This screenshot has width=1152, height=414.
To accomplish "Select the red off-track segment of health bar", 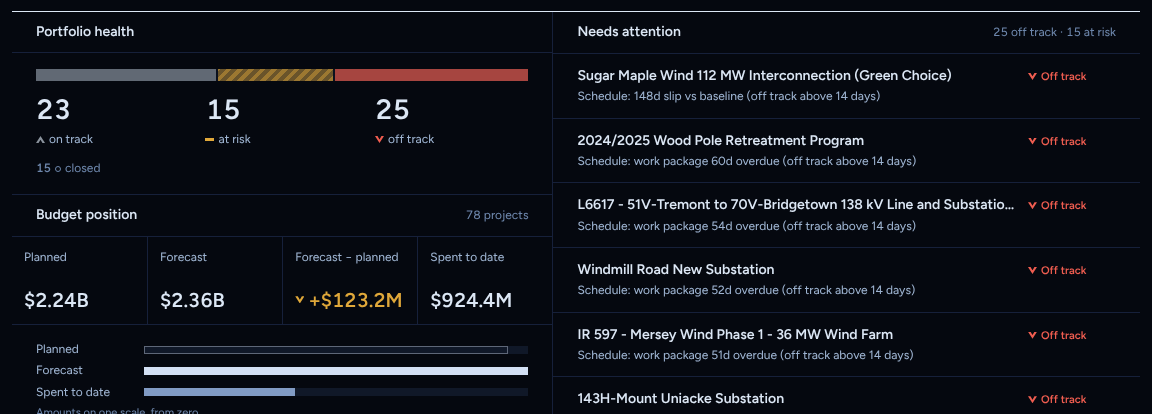I will (x=431, y=75).
